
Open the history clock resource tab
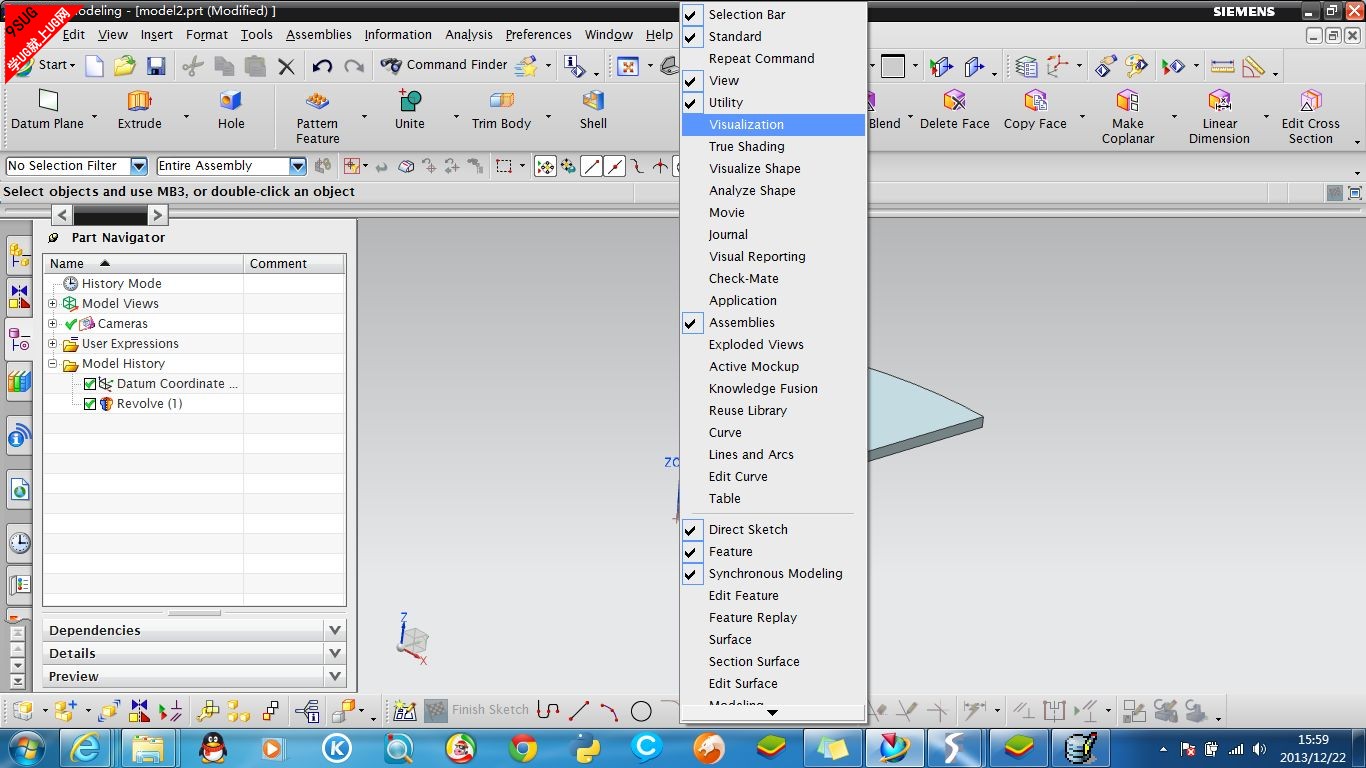coord(19,543)
